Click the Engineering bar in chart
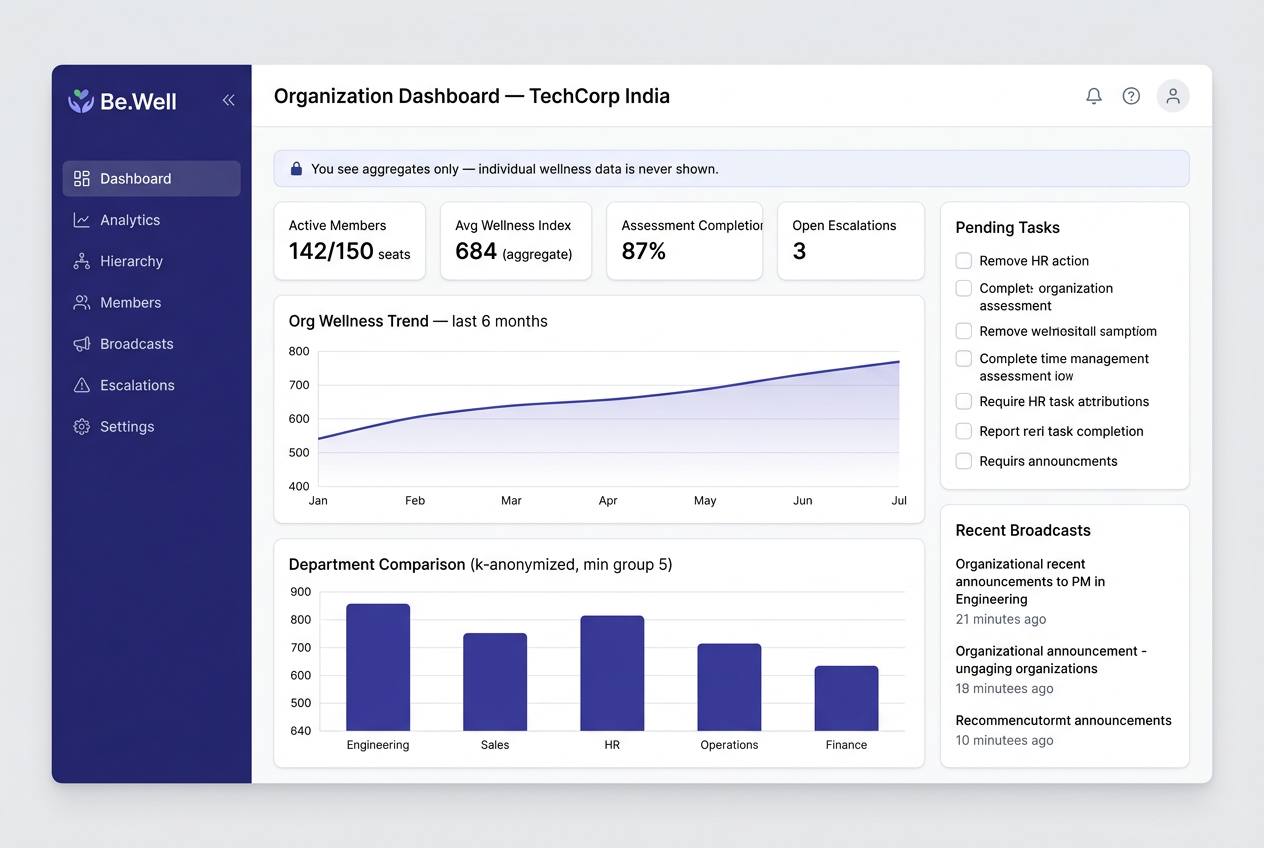 (x=378, y=667)
